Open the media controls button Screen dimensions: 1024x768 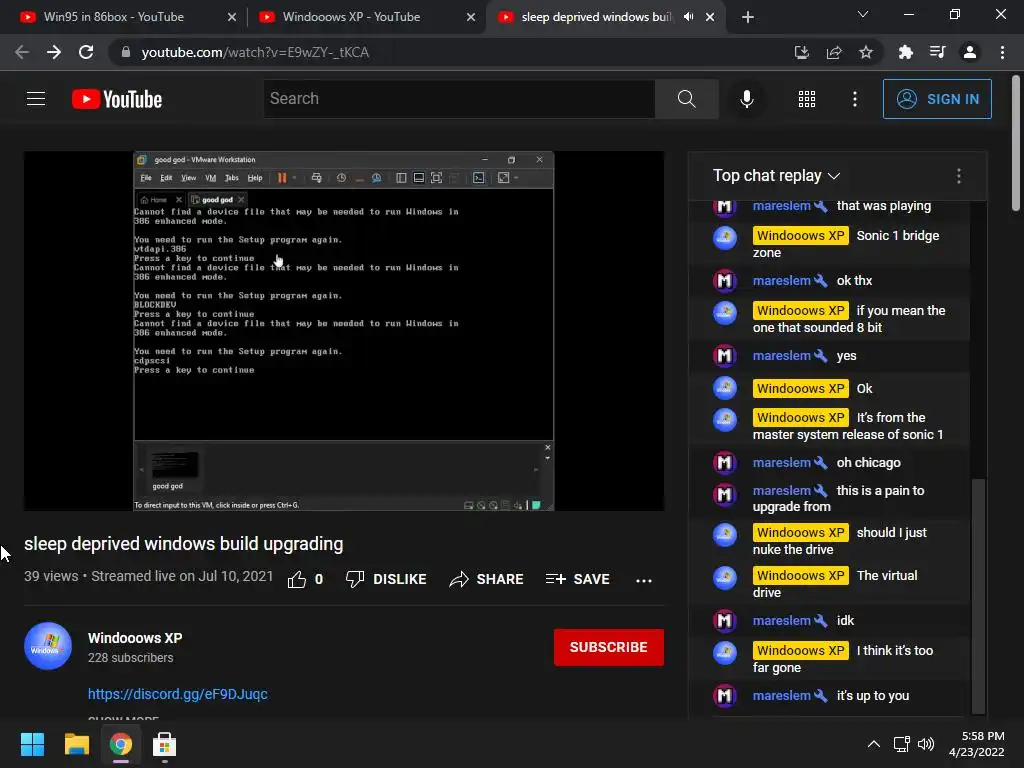coord(937,52)
